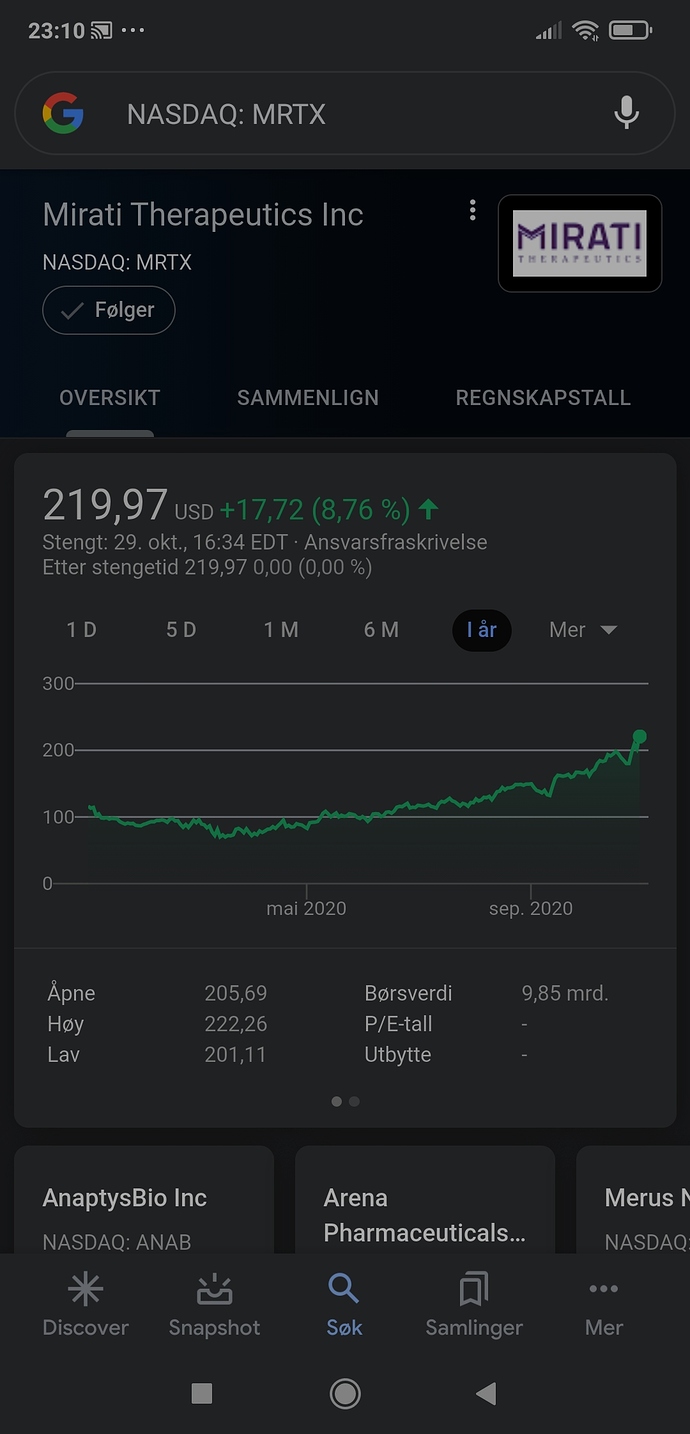Switch to the second stats page dot
This screenshot has height=1434, width=690.
354,1101
